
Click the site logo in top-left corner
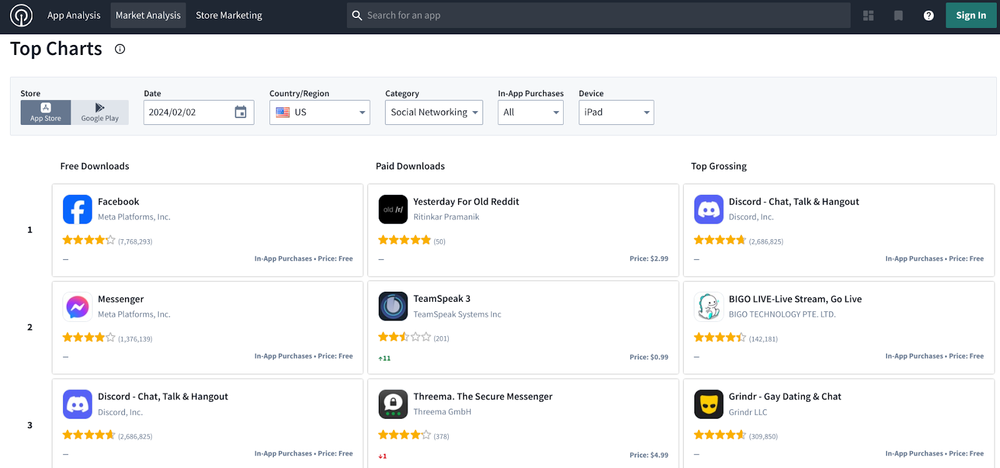pyautogui.click(x=20, y=16)
